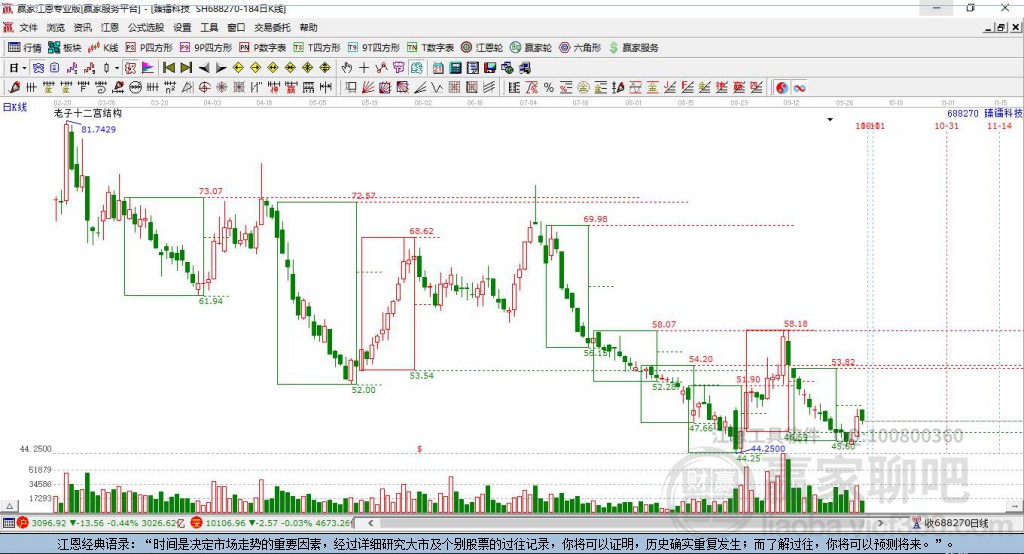This screenshot has width=1024, height=554.
Task: Click the 臻镭科技 stock name
Action: (x=1003, y=113)
